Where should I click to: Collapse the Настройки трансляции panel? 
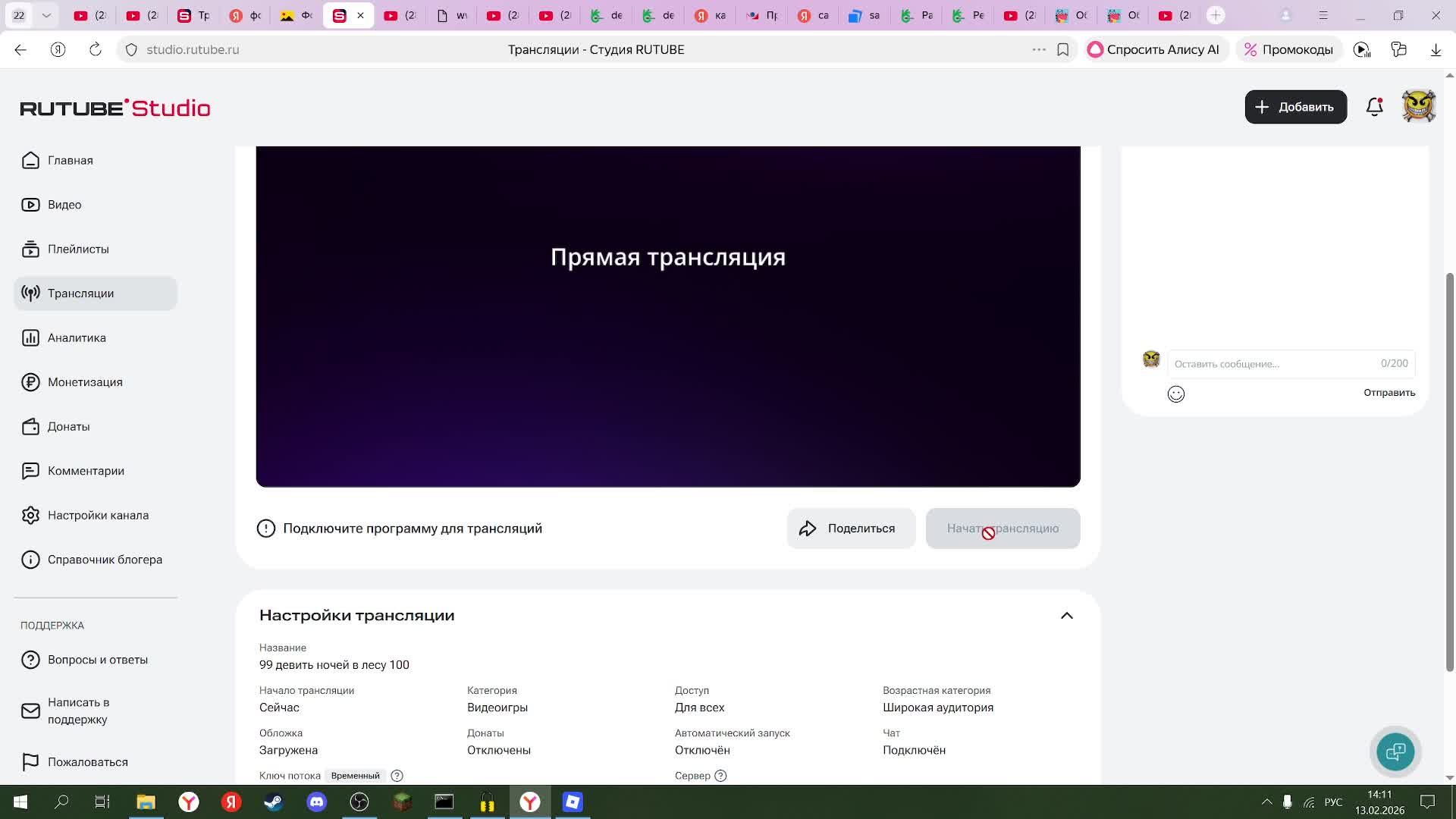coord(1066,616)
